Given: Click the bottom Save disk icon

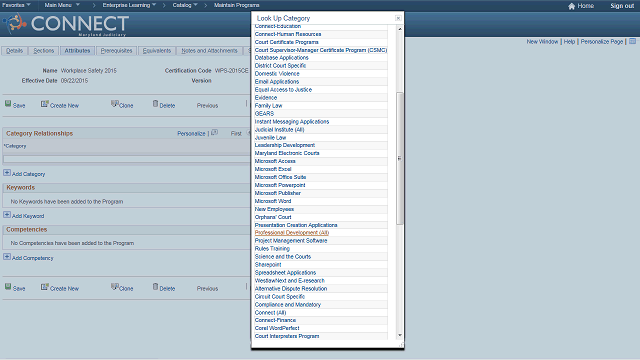Looking at the screenshot, I should (8, 287).
